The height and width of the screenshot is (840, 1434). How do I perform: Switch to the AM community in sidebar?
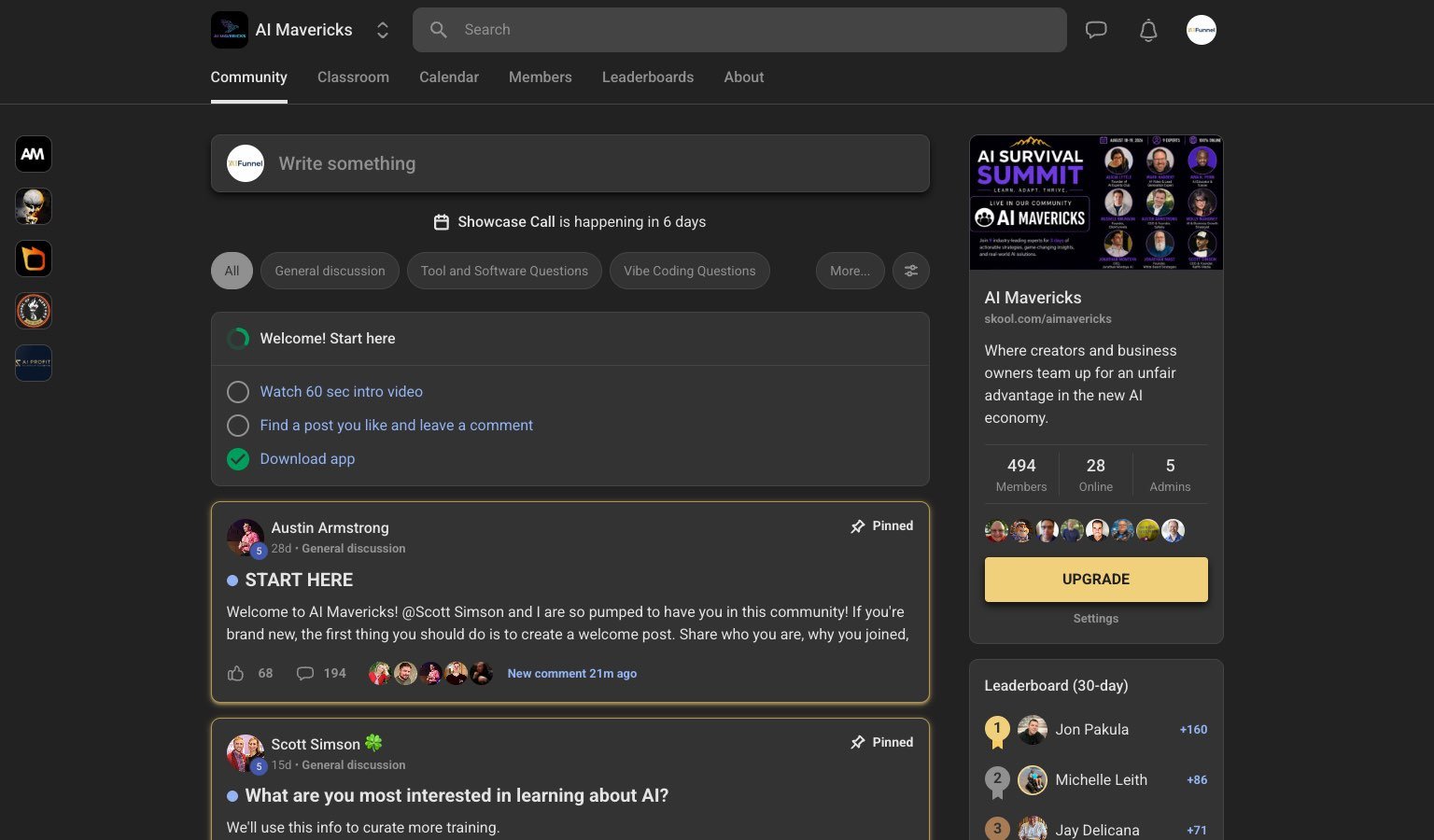(x=34, y=154)
